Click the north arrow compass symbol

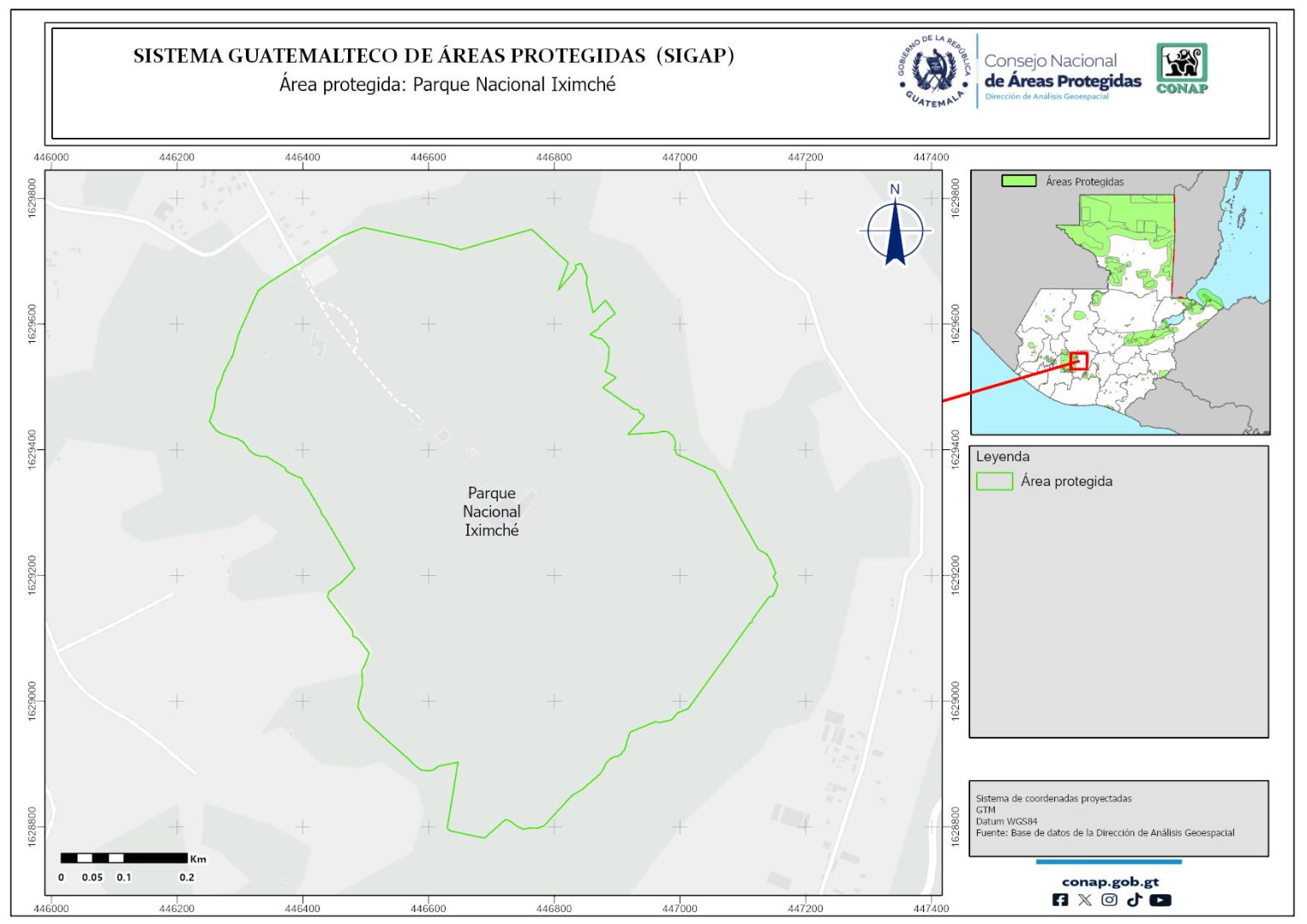(x=895, y=229)
